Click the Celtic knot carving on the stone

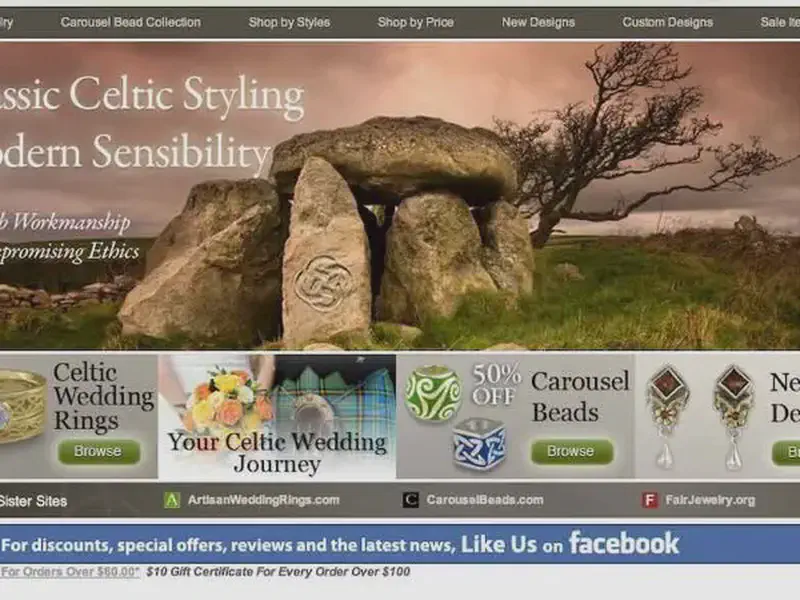tap(322, 283)
